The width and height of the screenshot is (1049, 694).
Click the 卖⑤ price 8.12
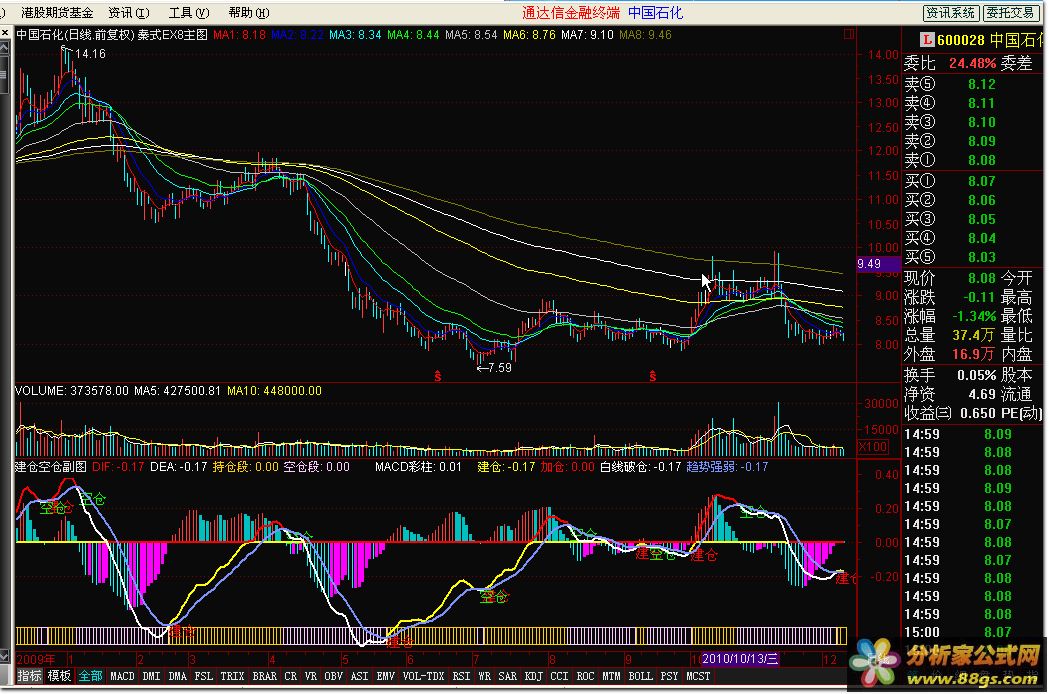[x=981, y=84]
